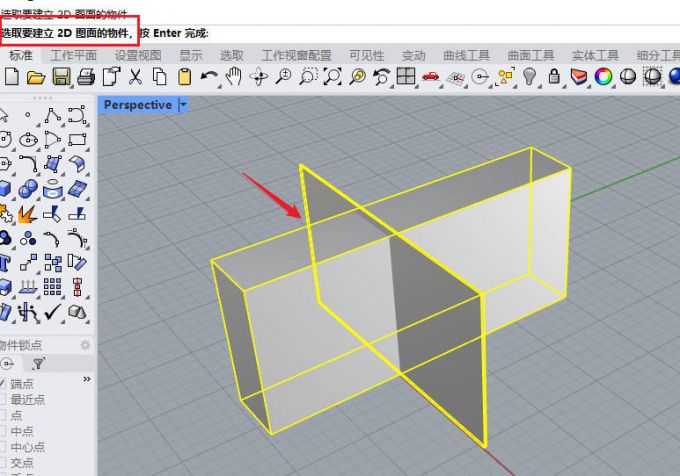
Task: Click the red car icon
Action: (x=431, y=77)
